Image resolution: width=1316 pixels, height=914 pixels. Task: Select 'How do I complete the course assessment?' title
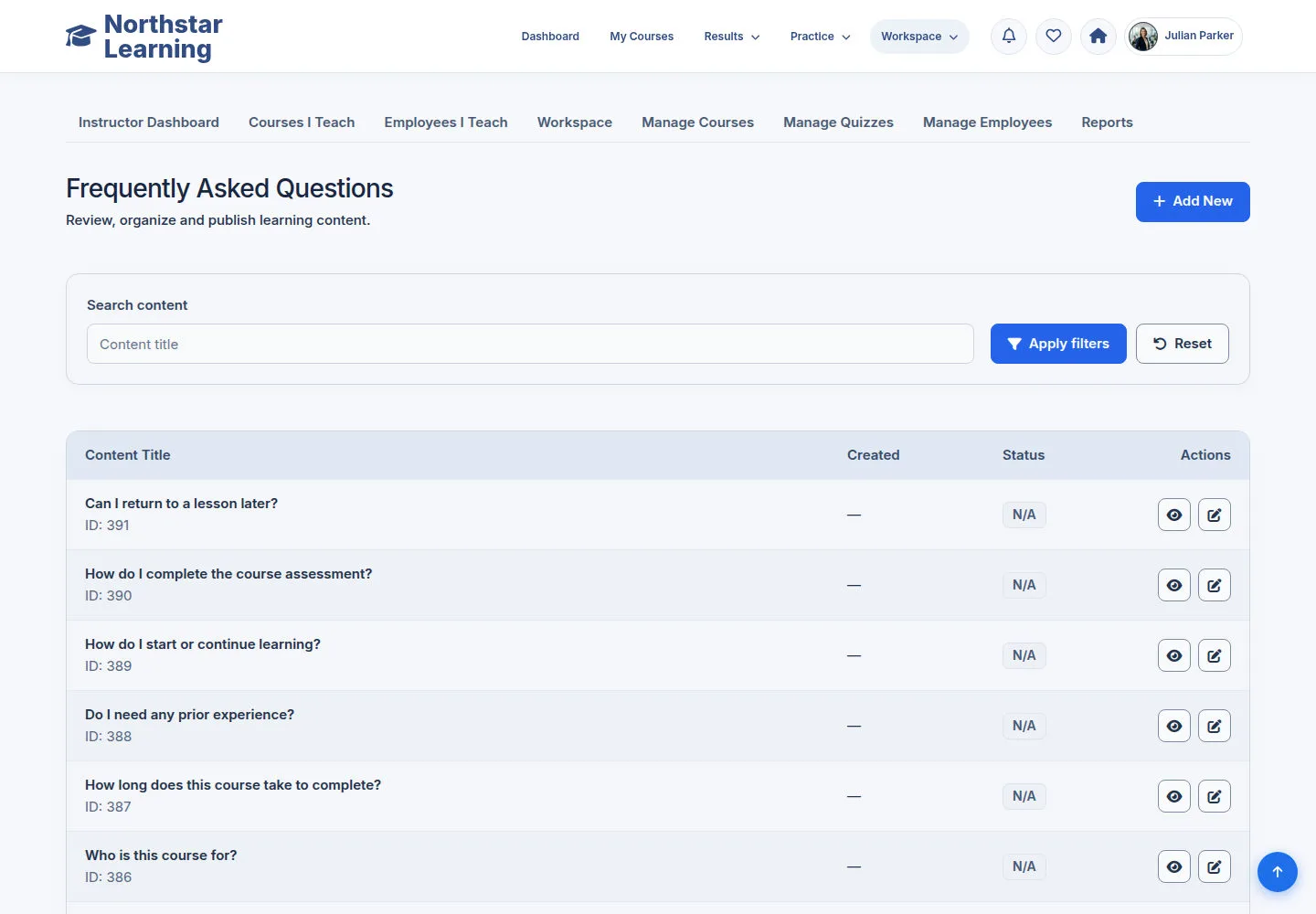click(228, 574)
